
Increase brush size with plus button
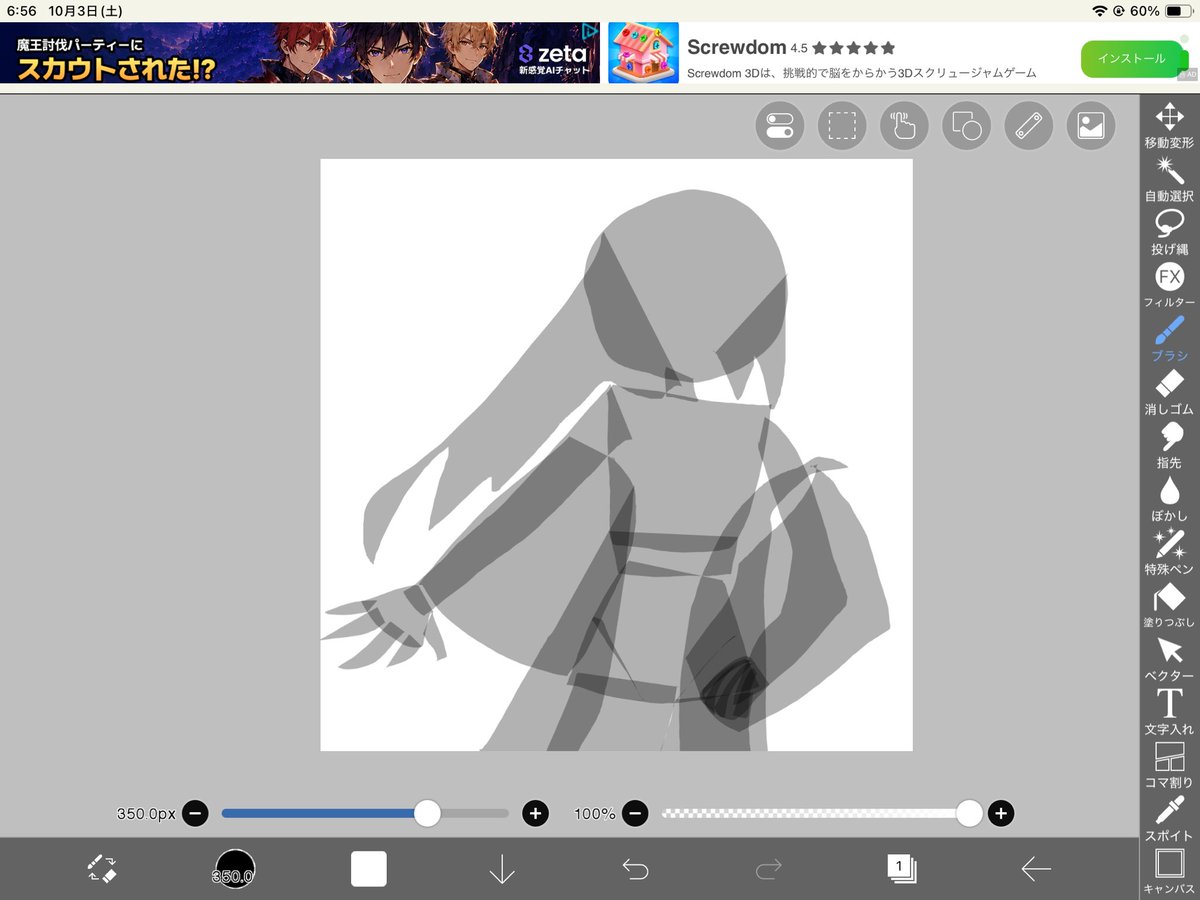536,813
